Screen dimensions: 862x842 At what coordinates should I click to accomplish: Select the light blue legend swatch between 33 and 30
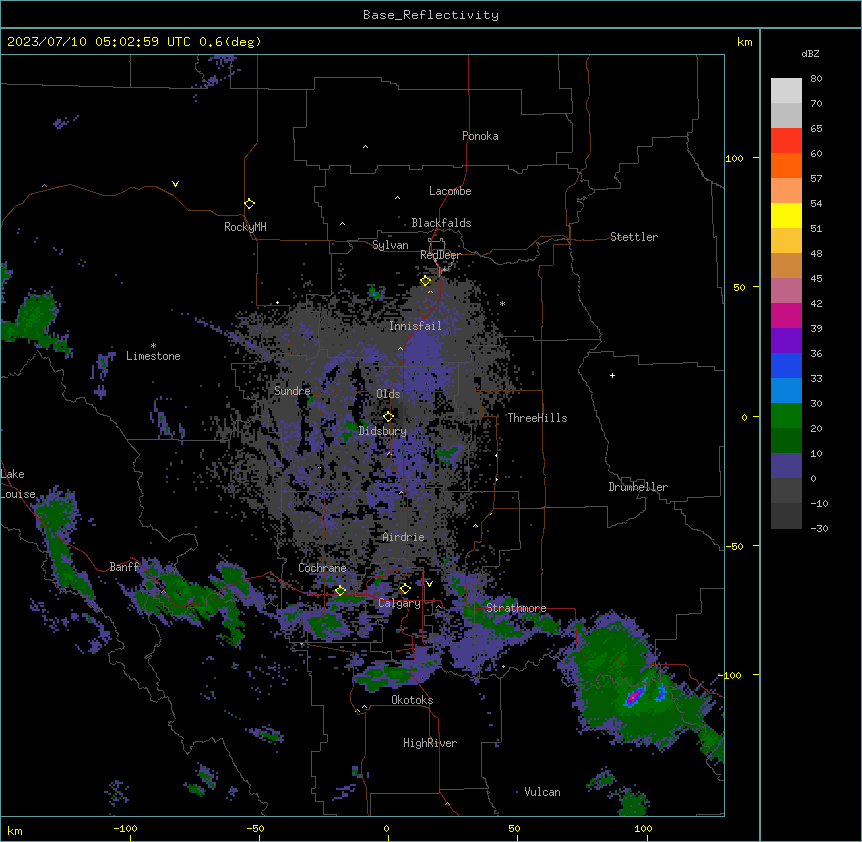click(x=786, y=390)
